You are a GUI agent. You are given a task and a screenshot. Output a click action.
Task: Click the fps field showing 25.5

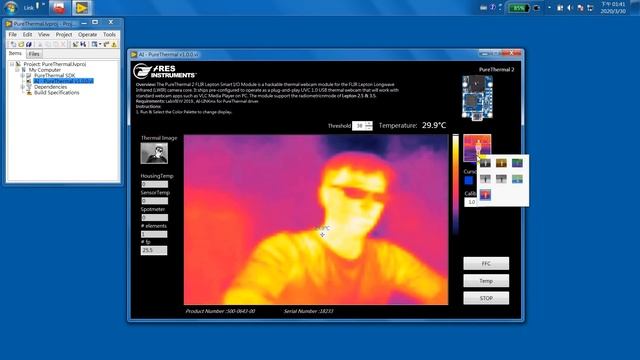tap(154, 250)
